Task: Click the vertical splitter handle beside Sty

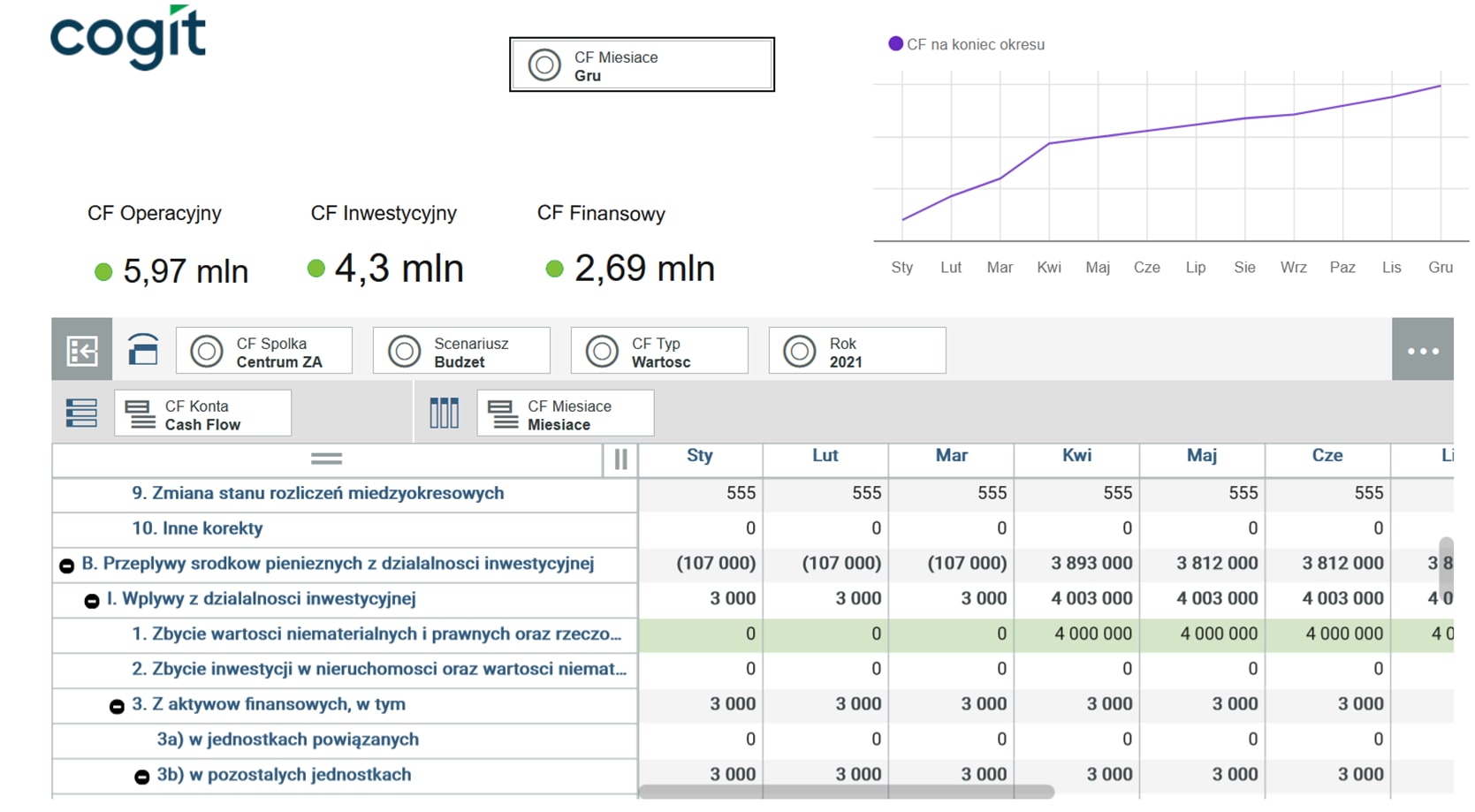Action: [621, 459]
